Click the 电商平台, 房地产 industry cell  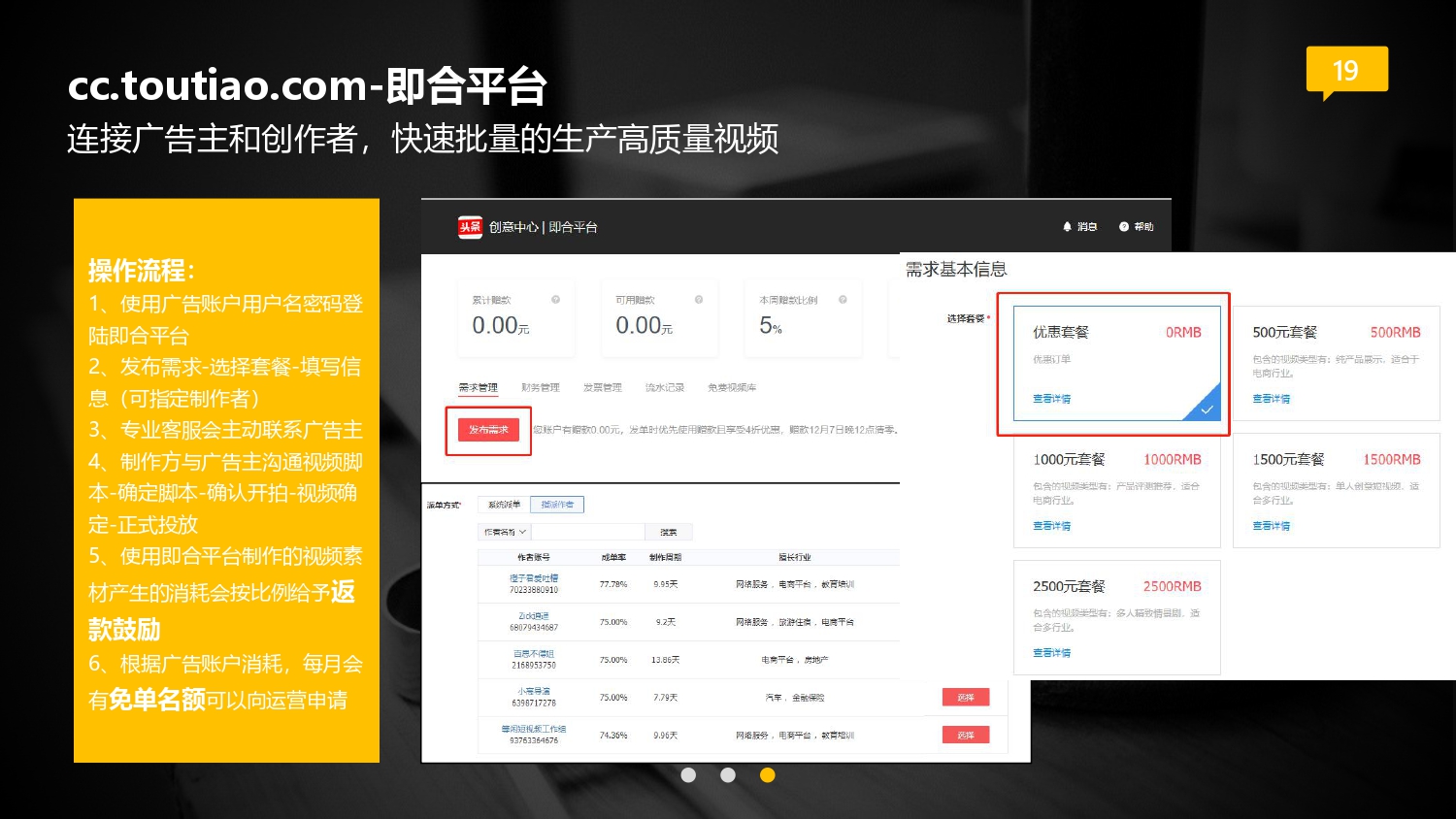click(x=795, y=660)
